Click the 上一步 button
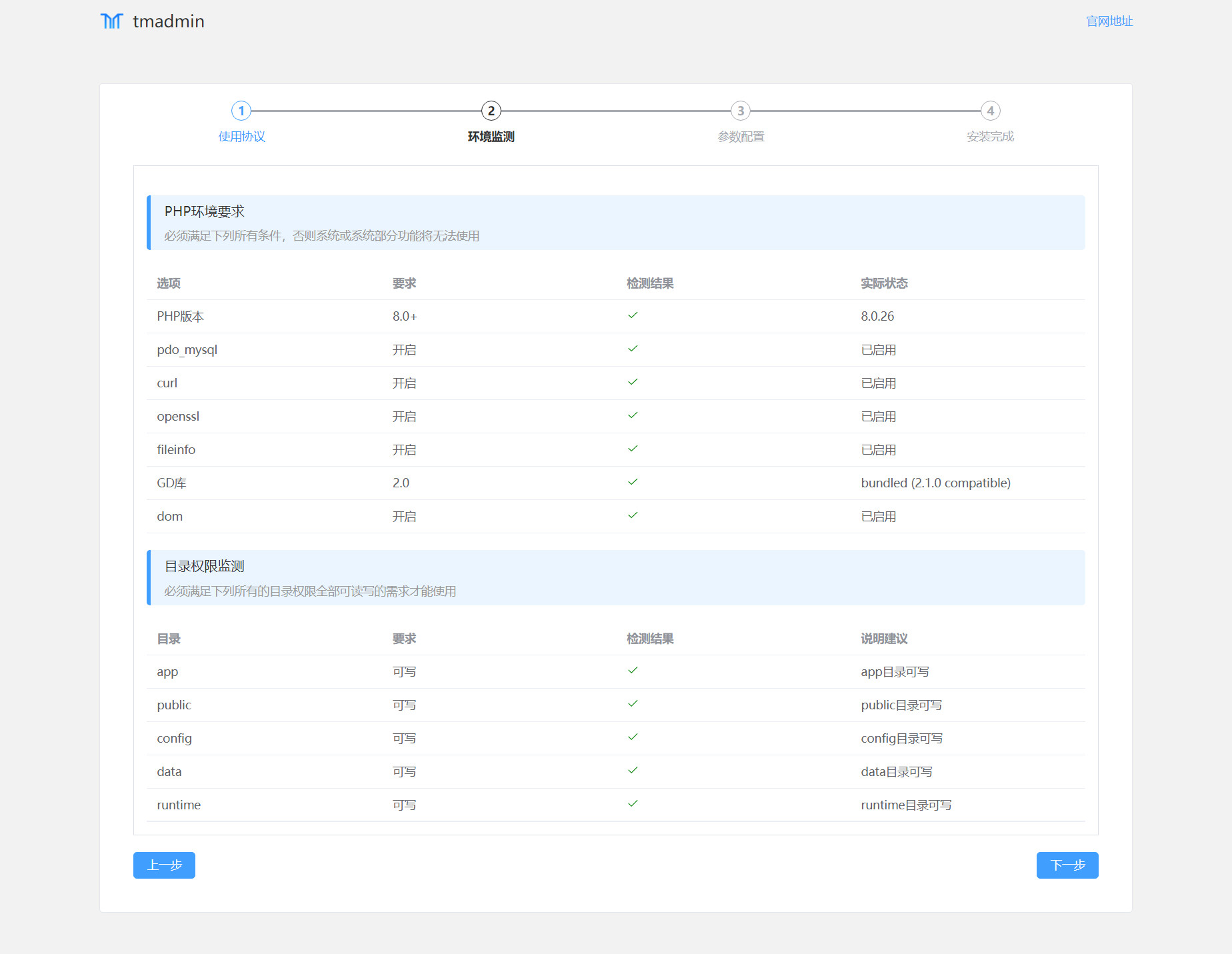Screen dimensions: 1232x954 164,865
